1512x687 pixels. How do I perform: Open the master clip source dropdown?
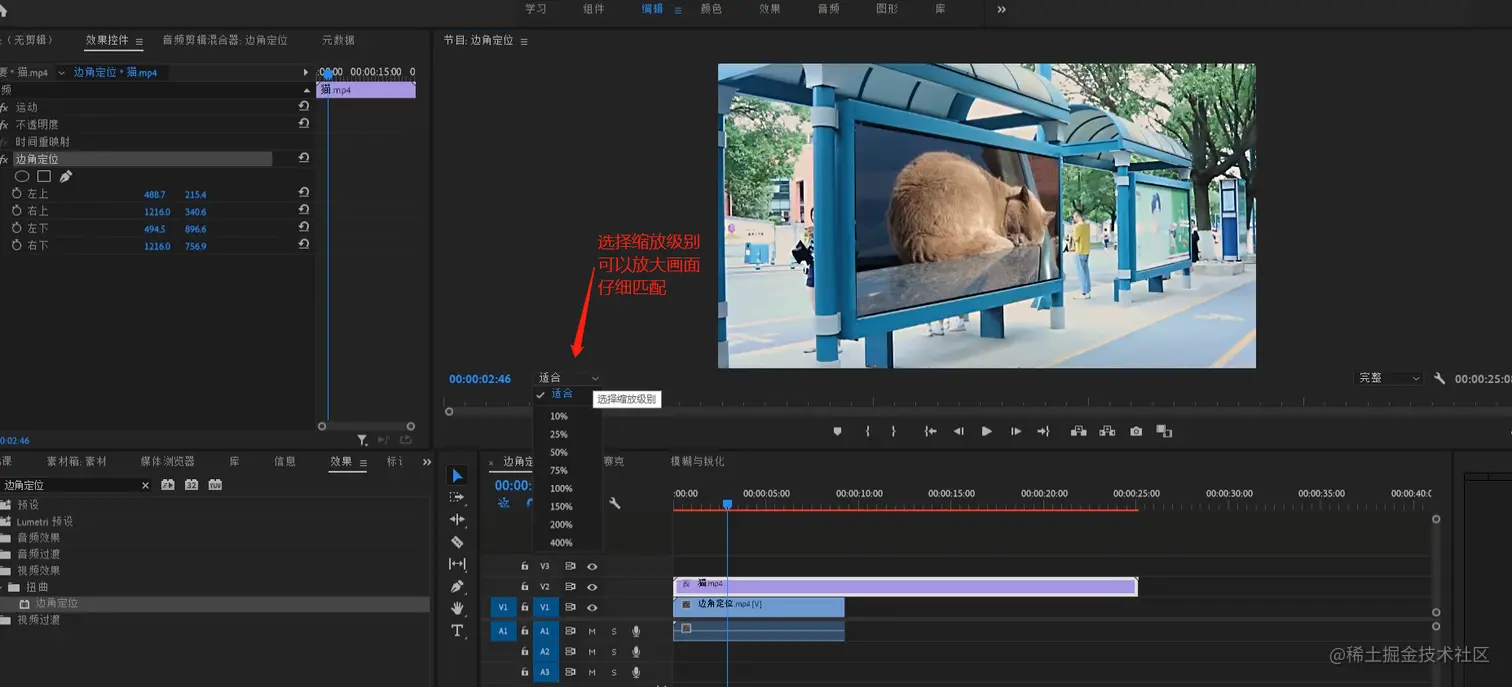tap(62, 73)
